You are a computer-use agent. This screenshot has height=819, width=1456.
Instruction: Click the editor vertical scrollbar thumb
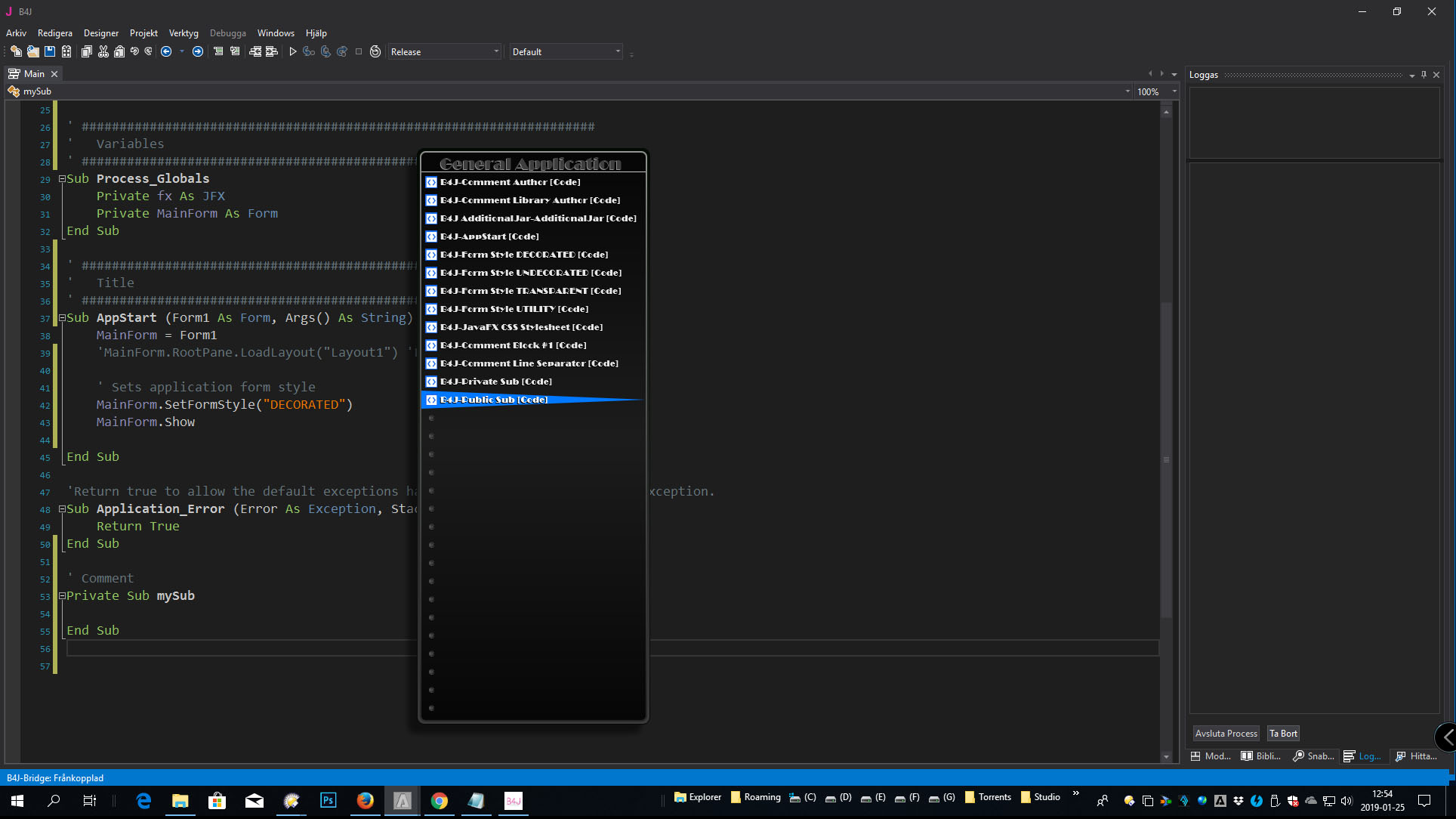coord(1166,459)
